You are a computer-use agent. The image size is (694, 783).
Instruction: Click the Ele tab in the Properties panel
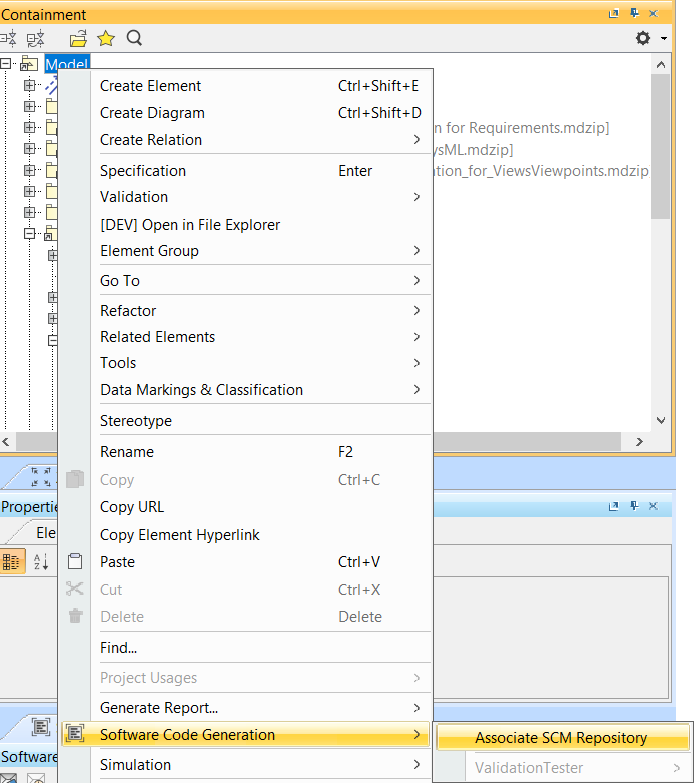(x=46, y=533)
